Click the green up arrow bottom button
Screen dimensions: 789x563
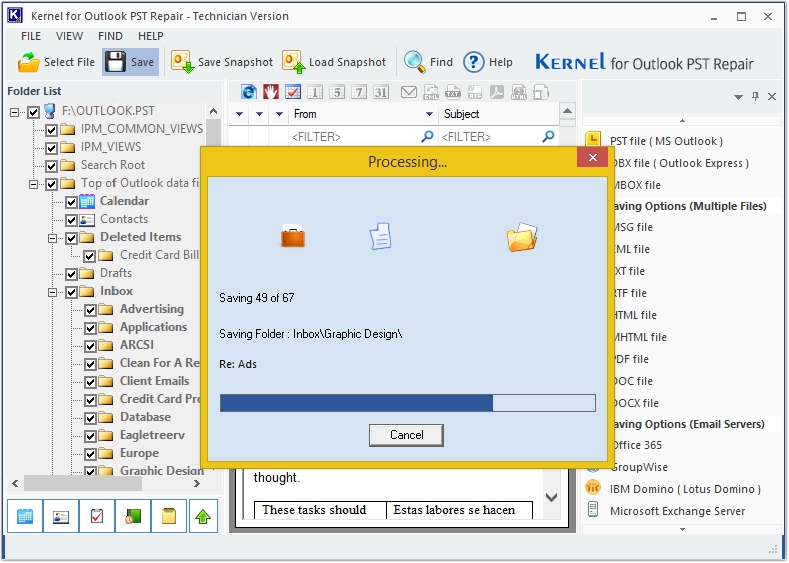click(203, 516)
